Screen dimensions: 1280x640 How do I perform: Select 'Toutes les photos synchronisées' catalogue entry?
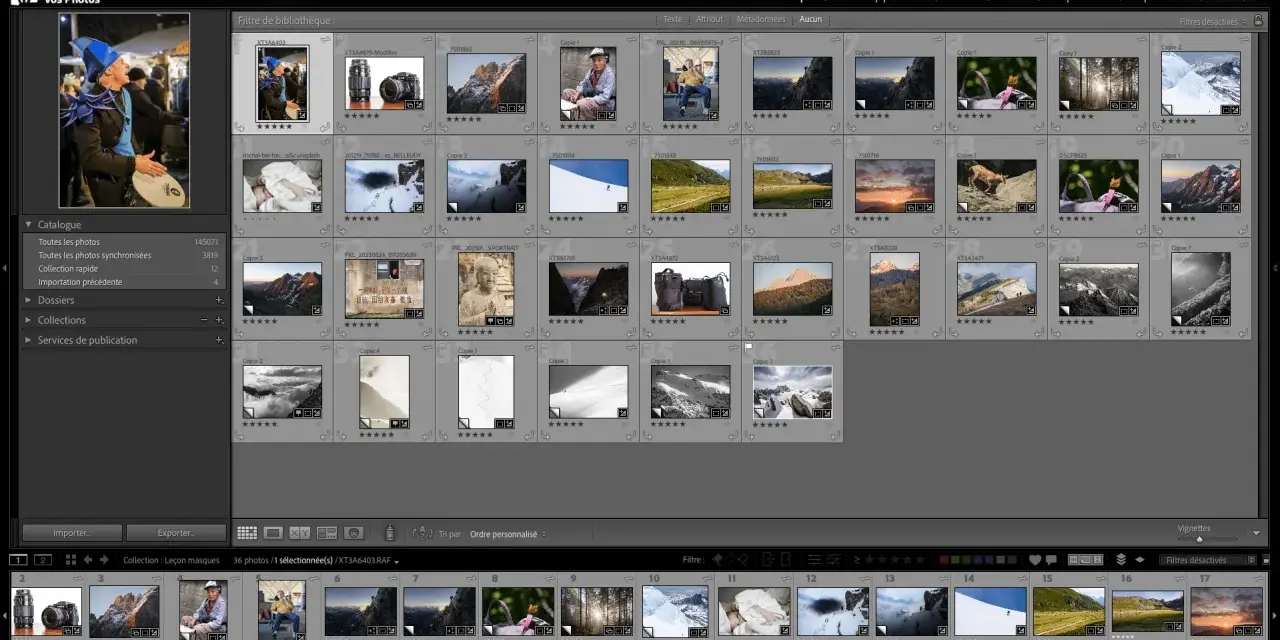[125, 255]
